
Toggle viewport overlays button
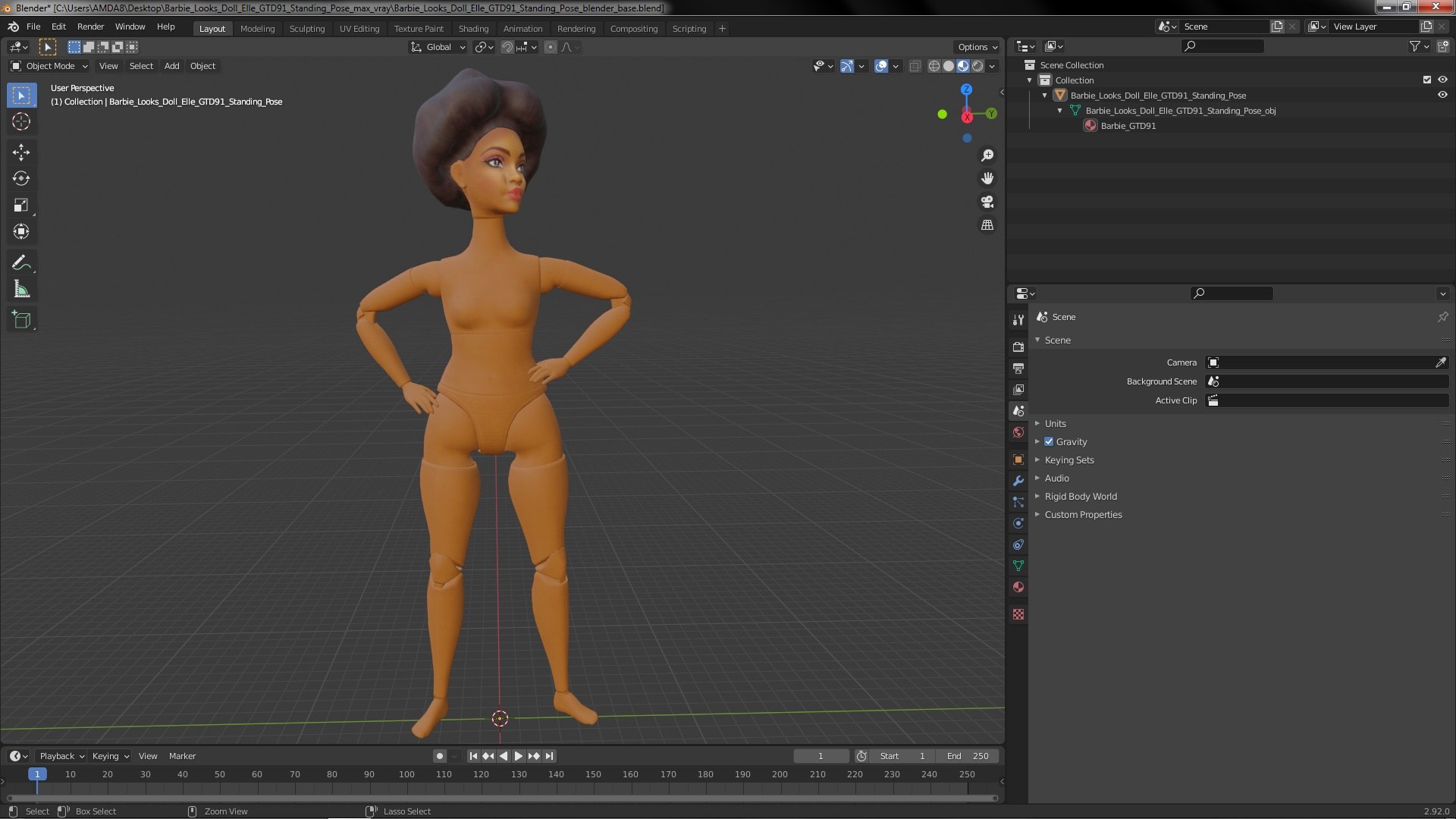coord(881,66)
